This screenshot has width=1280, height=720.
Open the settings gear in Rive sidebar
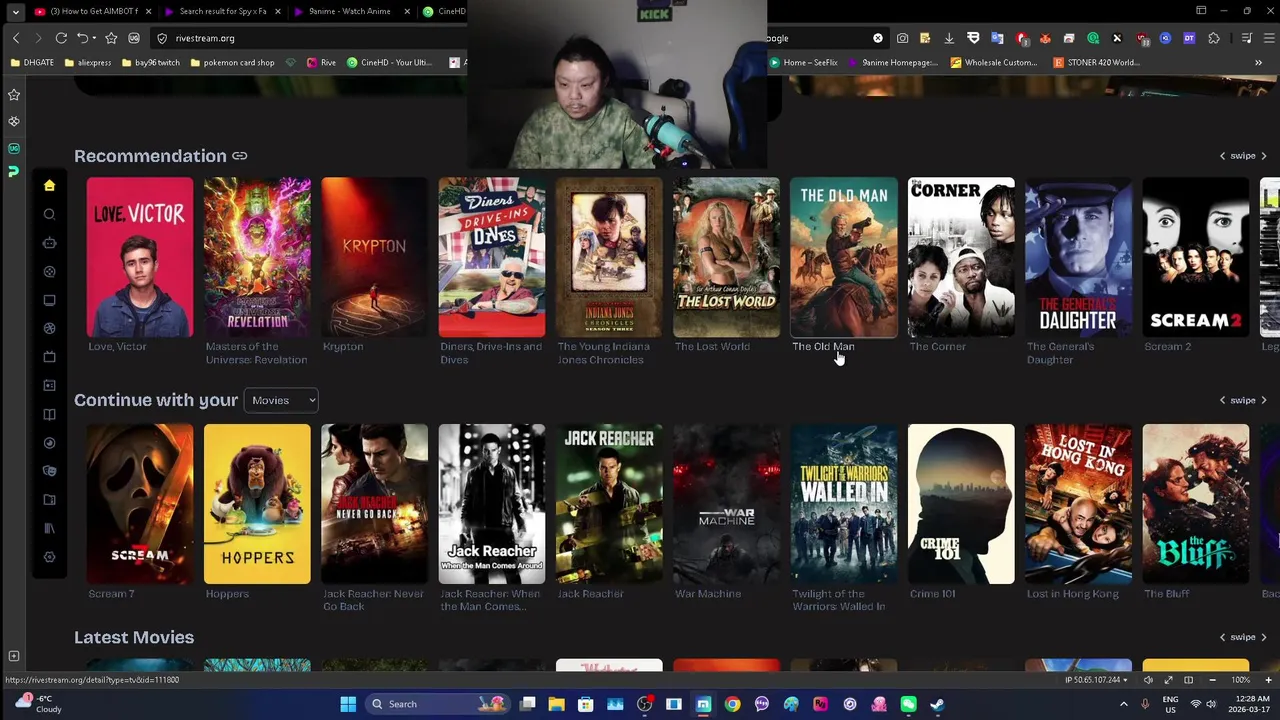[49, 557]
